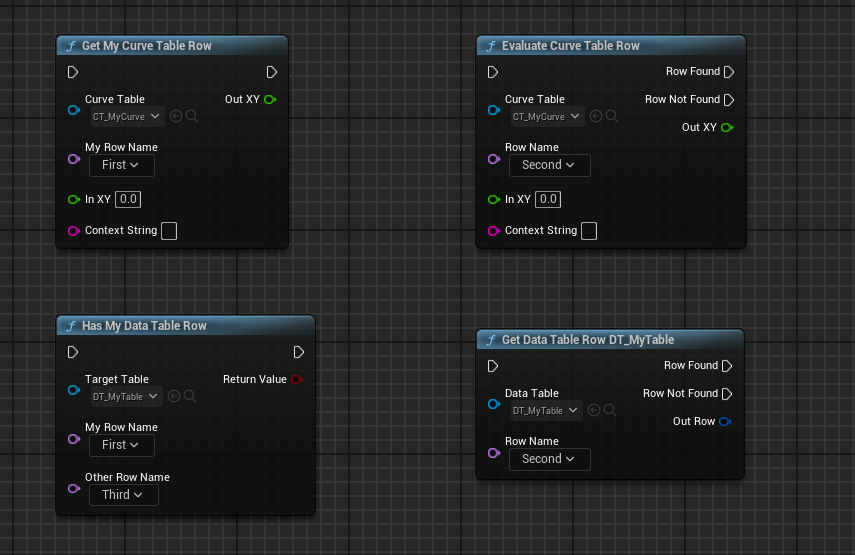Screen dimensions: 855x555
Task: Open First dropdown in Has My Data Table Row
Action: click(x=121, y=445)
